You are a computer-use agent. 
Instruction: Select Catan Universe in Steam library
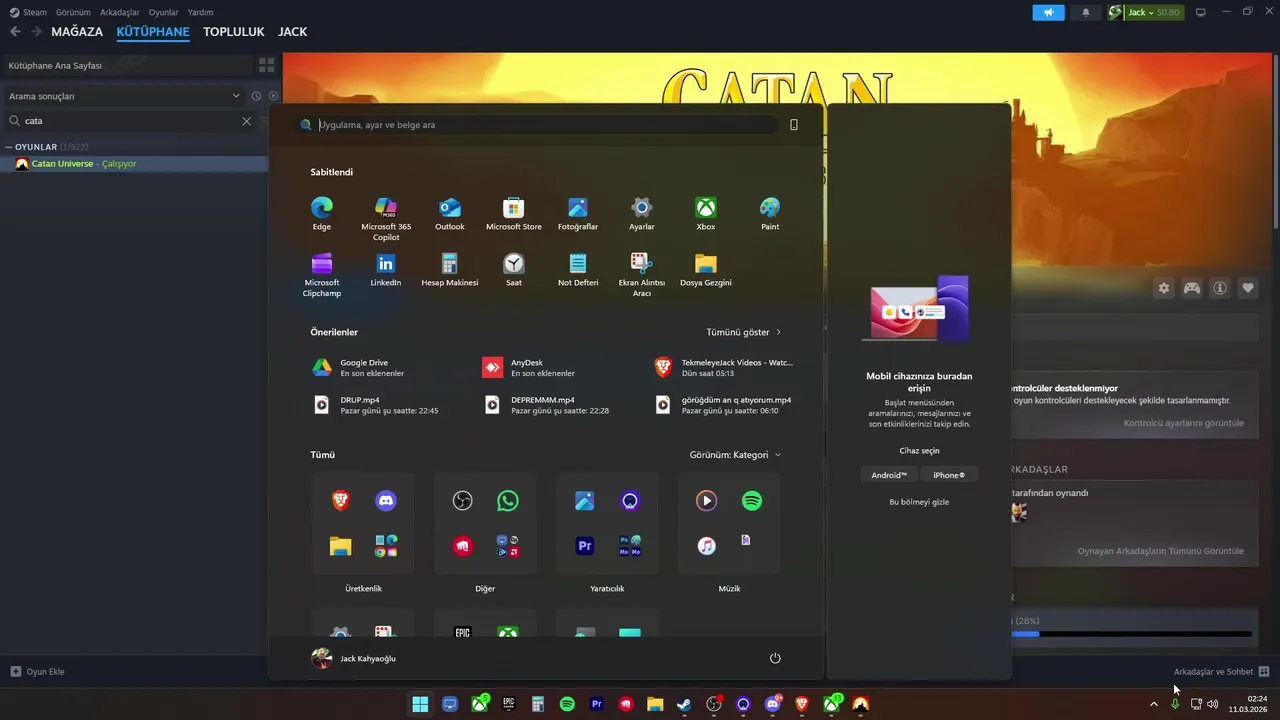tap(134, 164)
